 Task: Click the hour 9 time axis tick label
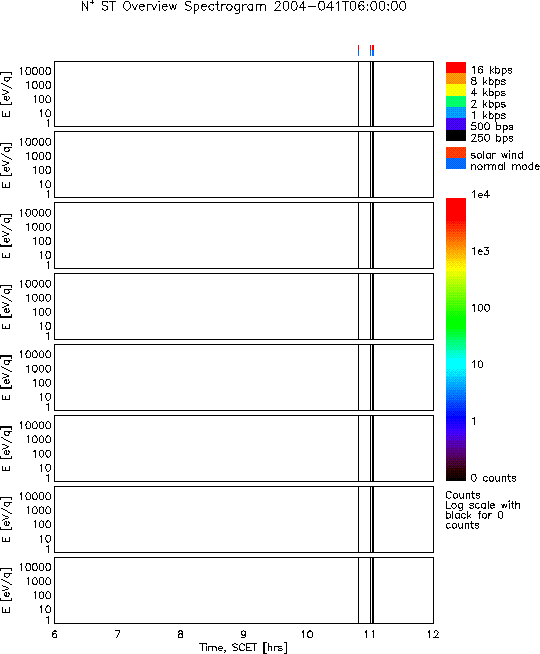click(x=244, y=634)
